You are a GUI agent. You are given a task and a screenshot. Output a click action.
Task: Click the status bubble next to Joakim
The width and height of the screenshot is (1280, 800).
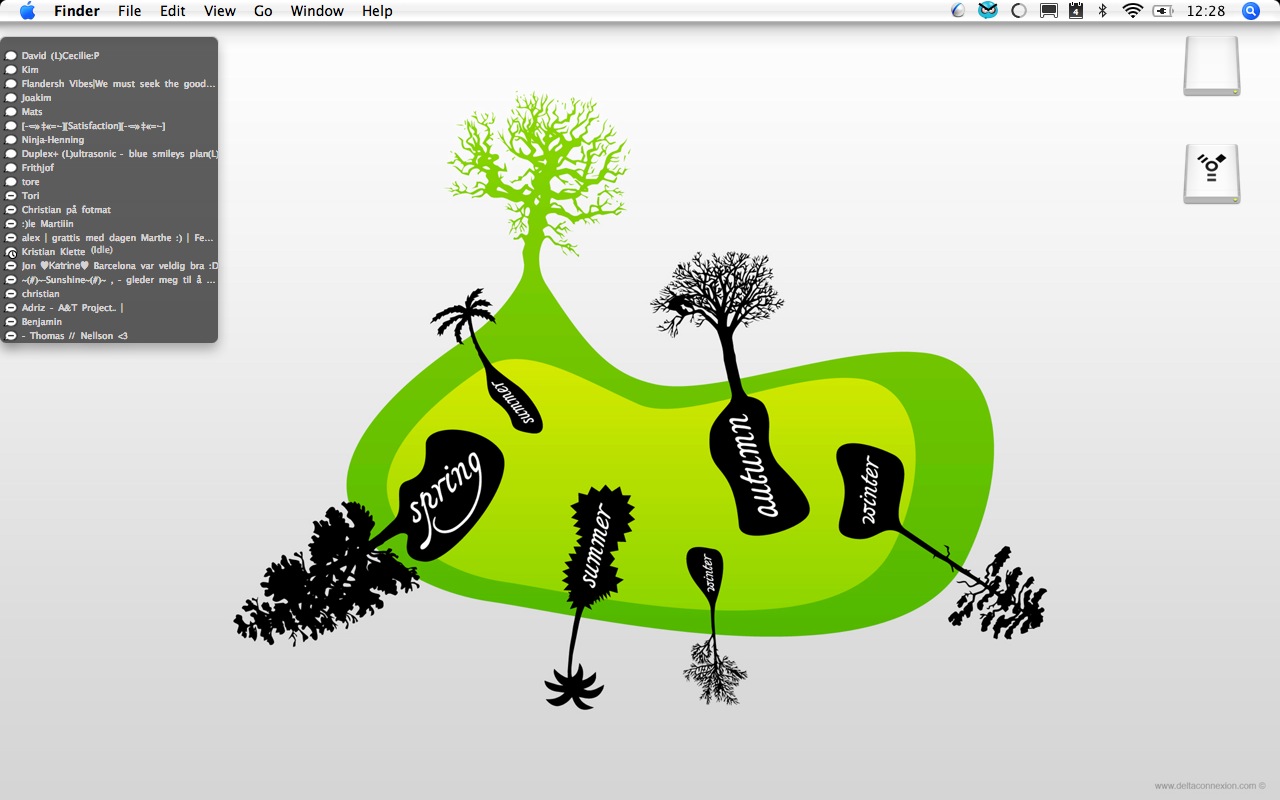coord(11,98)
